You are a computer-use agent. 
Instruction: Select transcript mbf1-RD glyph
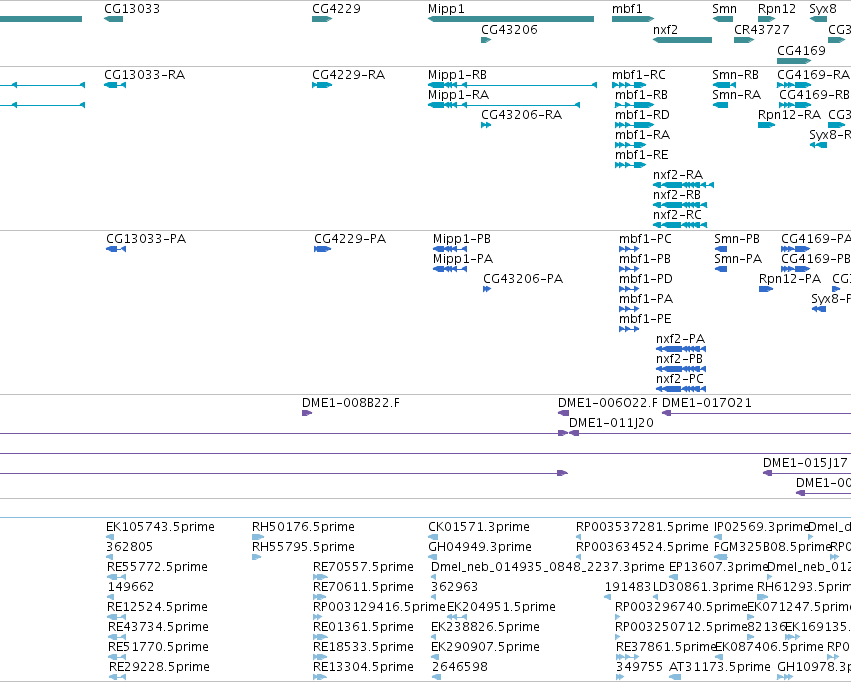(634, 125)
